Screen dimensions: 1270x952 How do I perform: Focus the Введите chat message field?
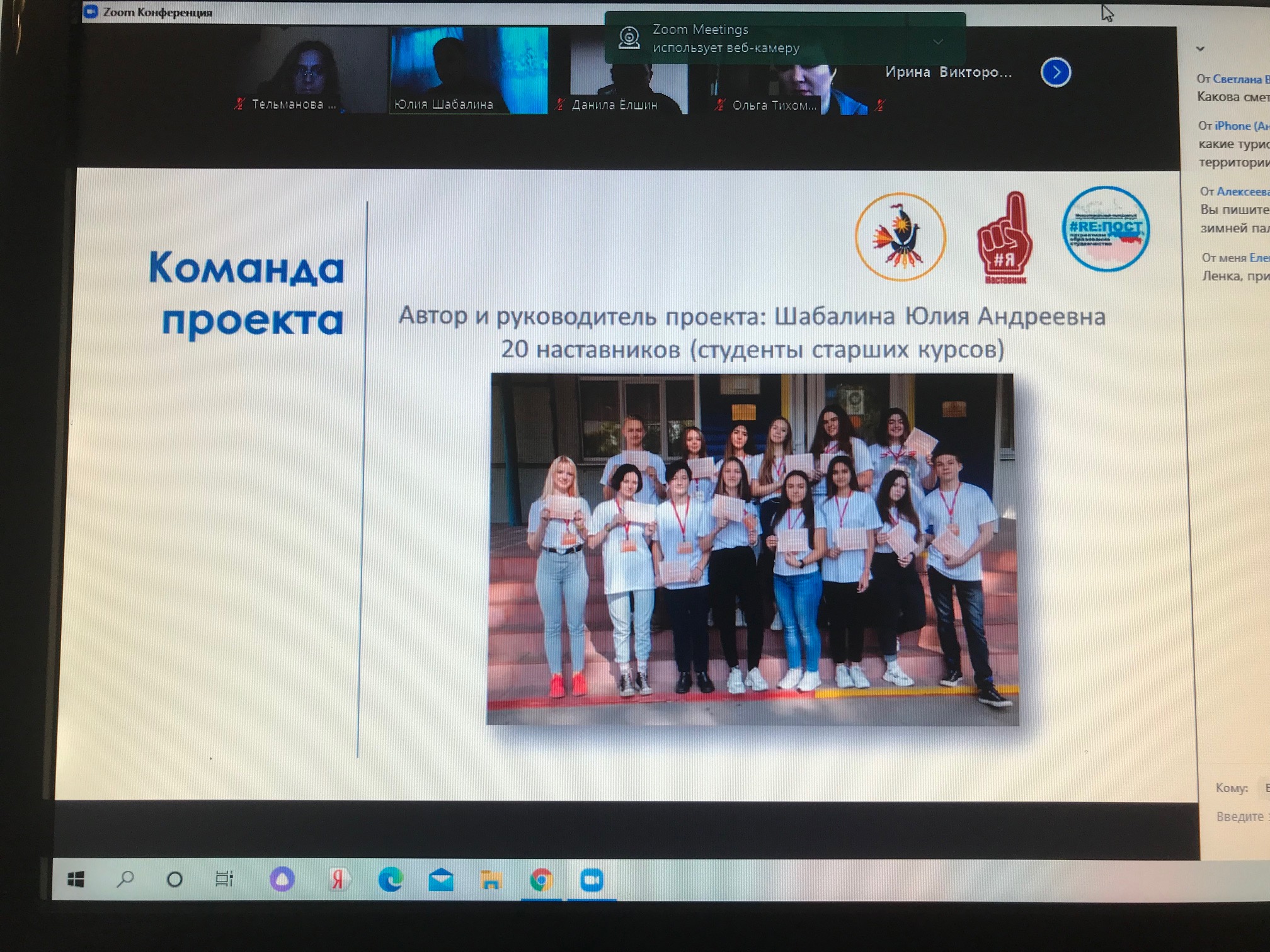(1242, 817)
